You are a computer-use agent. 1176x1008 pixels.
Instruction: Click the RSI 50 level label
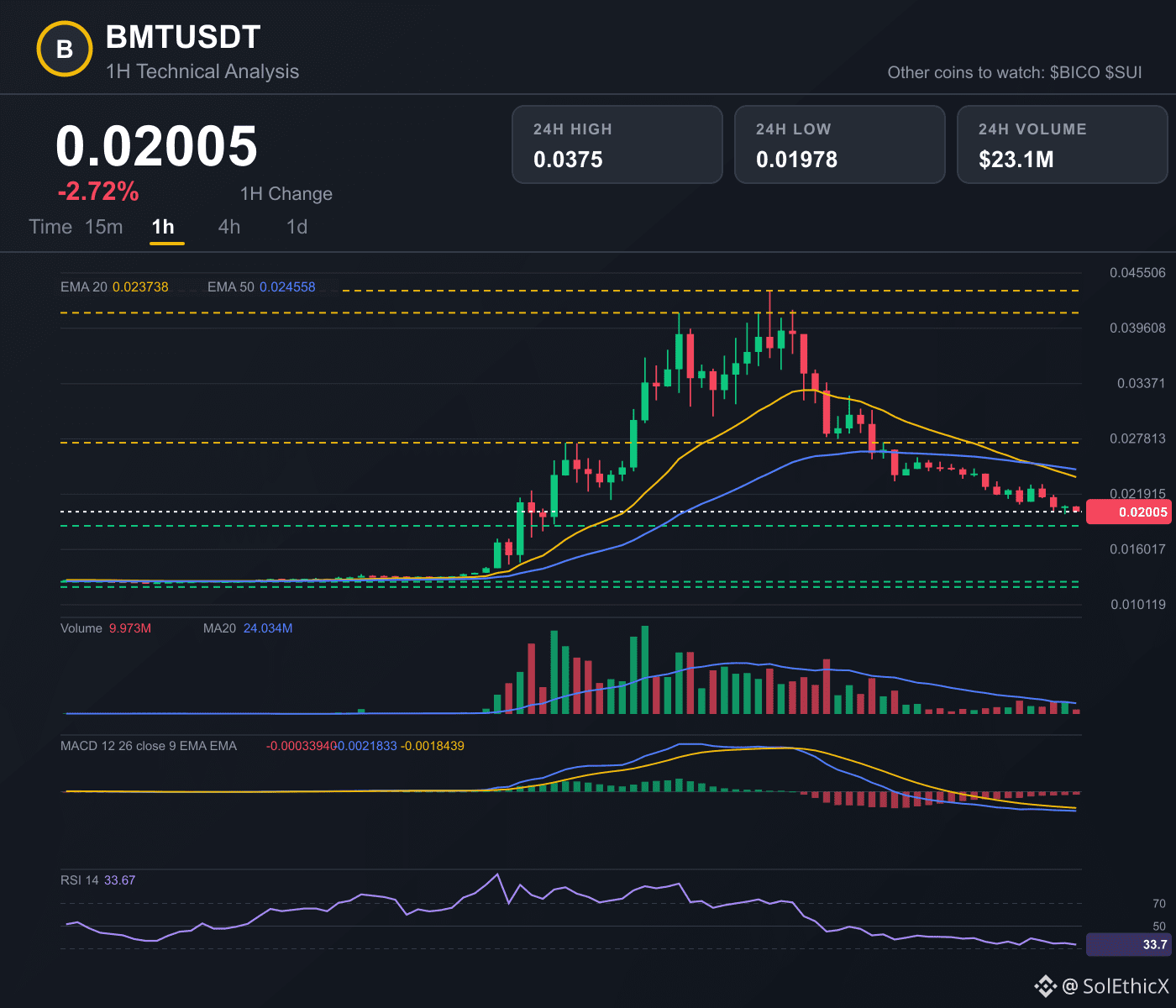click(1159, 927)
